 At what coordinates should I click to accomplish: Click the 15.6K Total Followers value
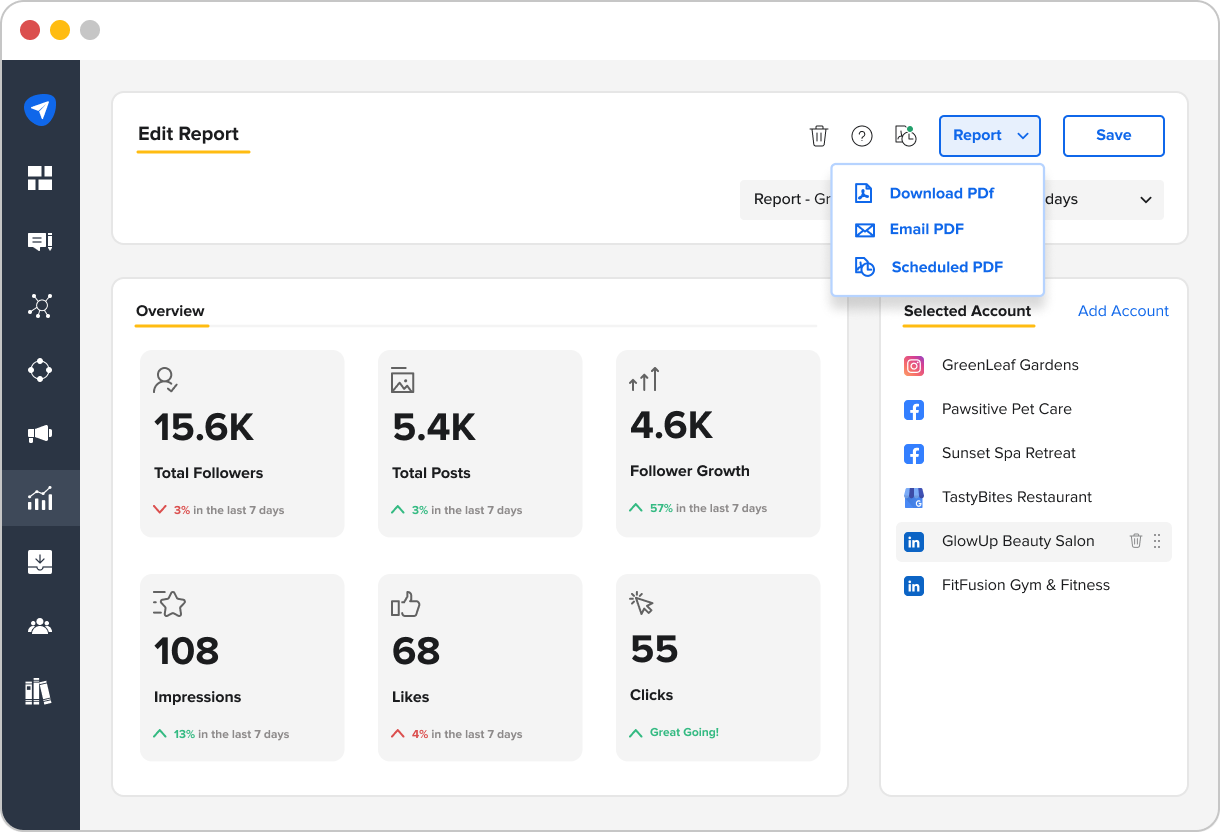pyautogui.click(x=204, y=428)
